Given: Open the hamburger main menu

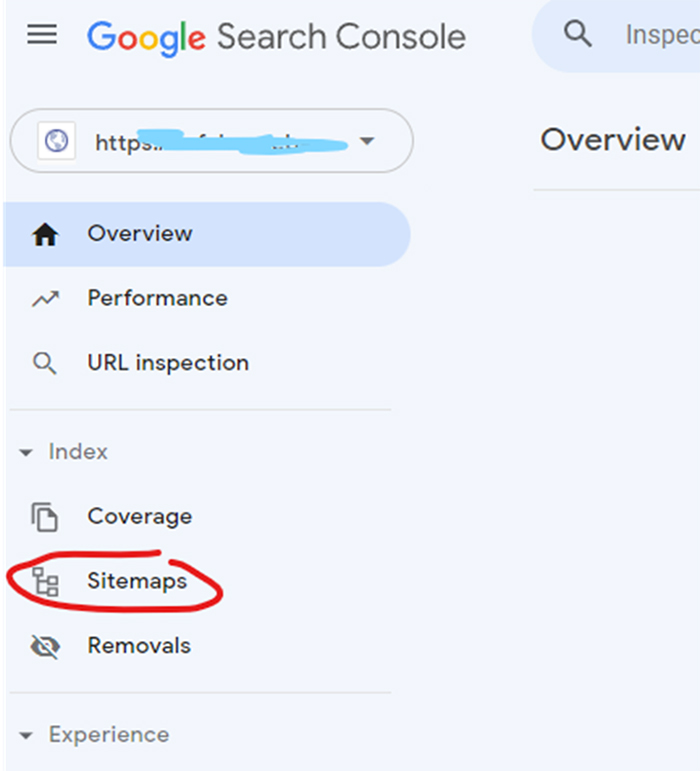Looking at the screenshot, I should coord(42,36).
